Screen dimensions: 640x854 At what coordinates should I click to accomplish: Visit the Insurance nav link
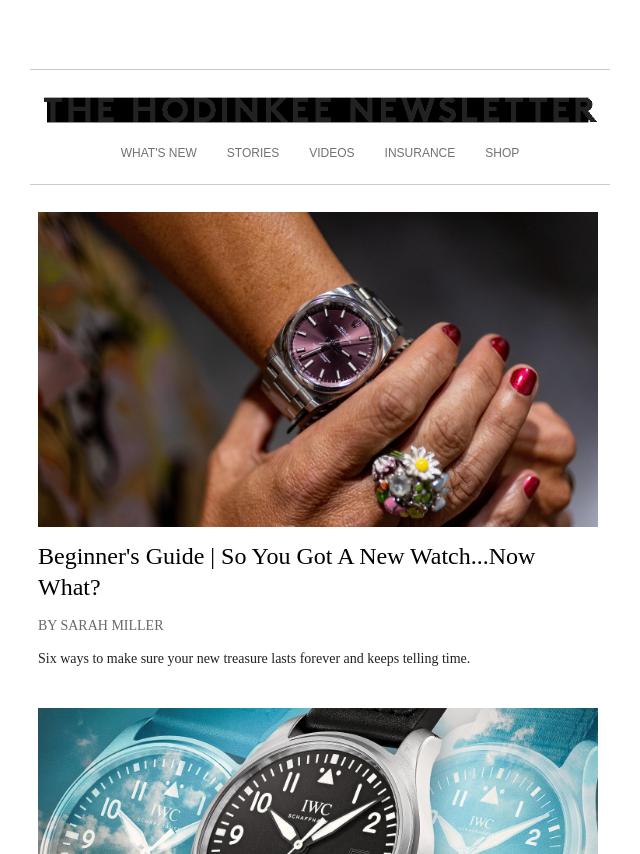click(x=419, y=153)
